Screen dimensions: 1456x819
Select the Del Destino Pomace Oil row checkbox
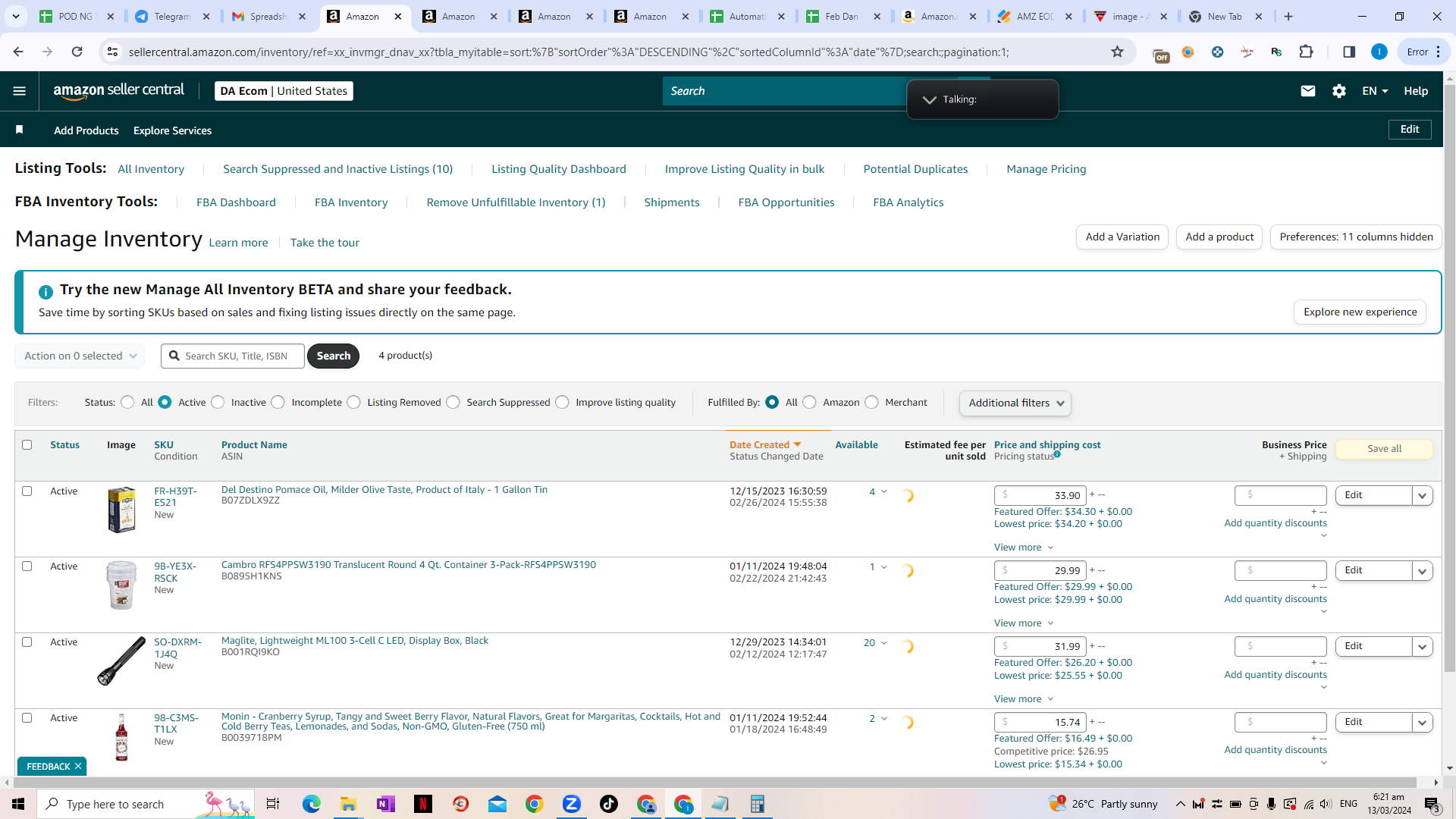click(27, 491)
